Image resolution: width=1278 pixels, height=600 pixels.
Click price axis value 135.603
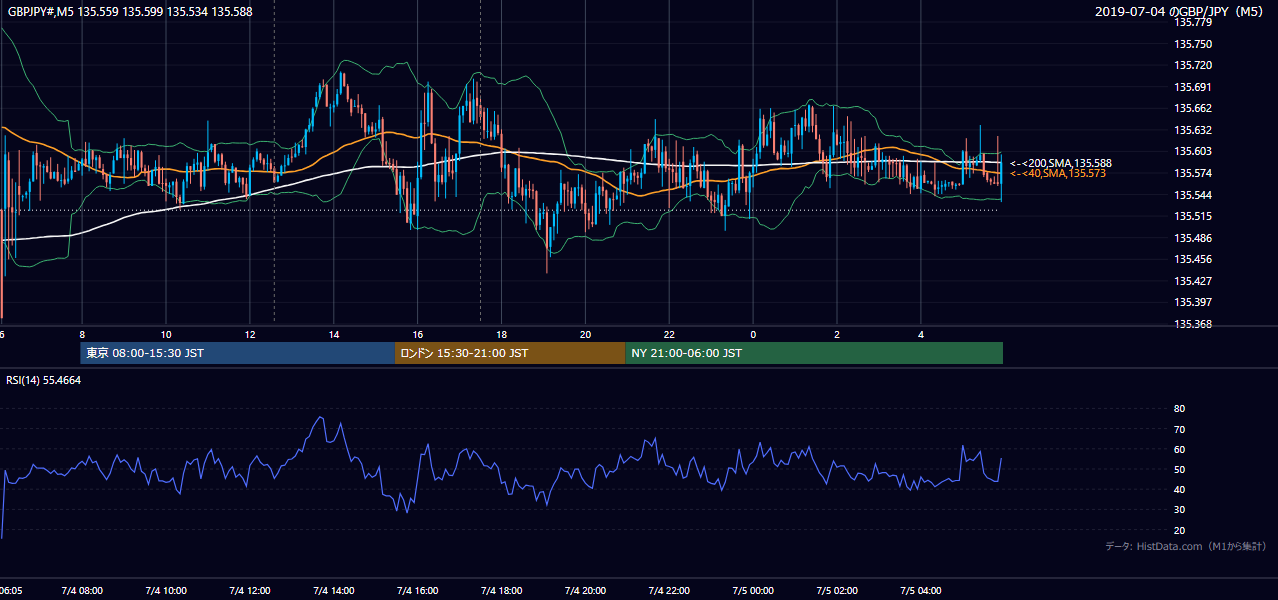click(1193, 151)
